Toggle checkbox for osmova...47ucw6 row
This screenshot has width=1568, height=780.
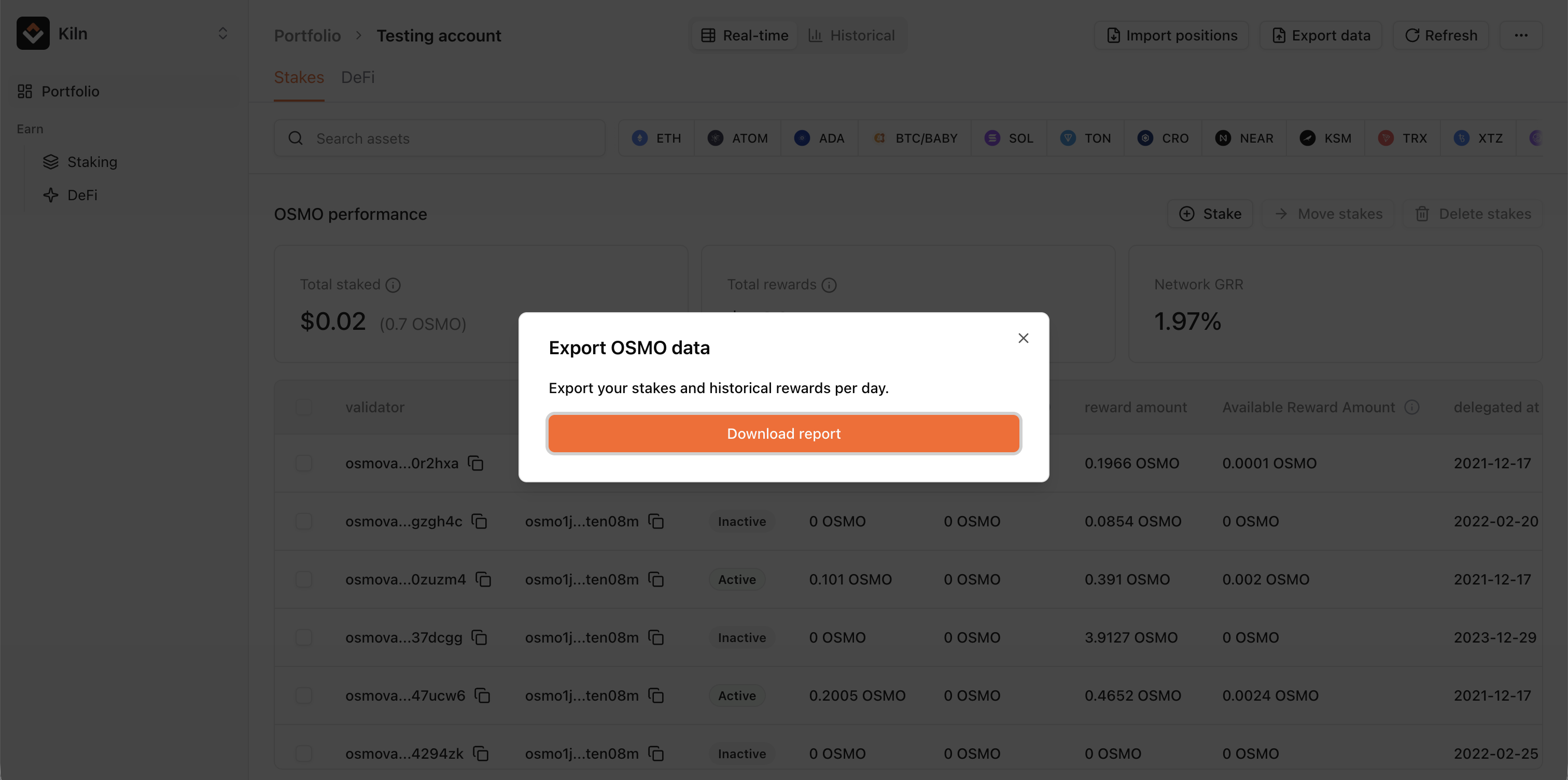pos(304,695)
